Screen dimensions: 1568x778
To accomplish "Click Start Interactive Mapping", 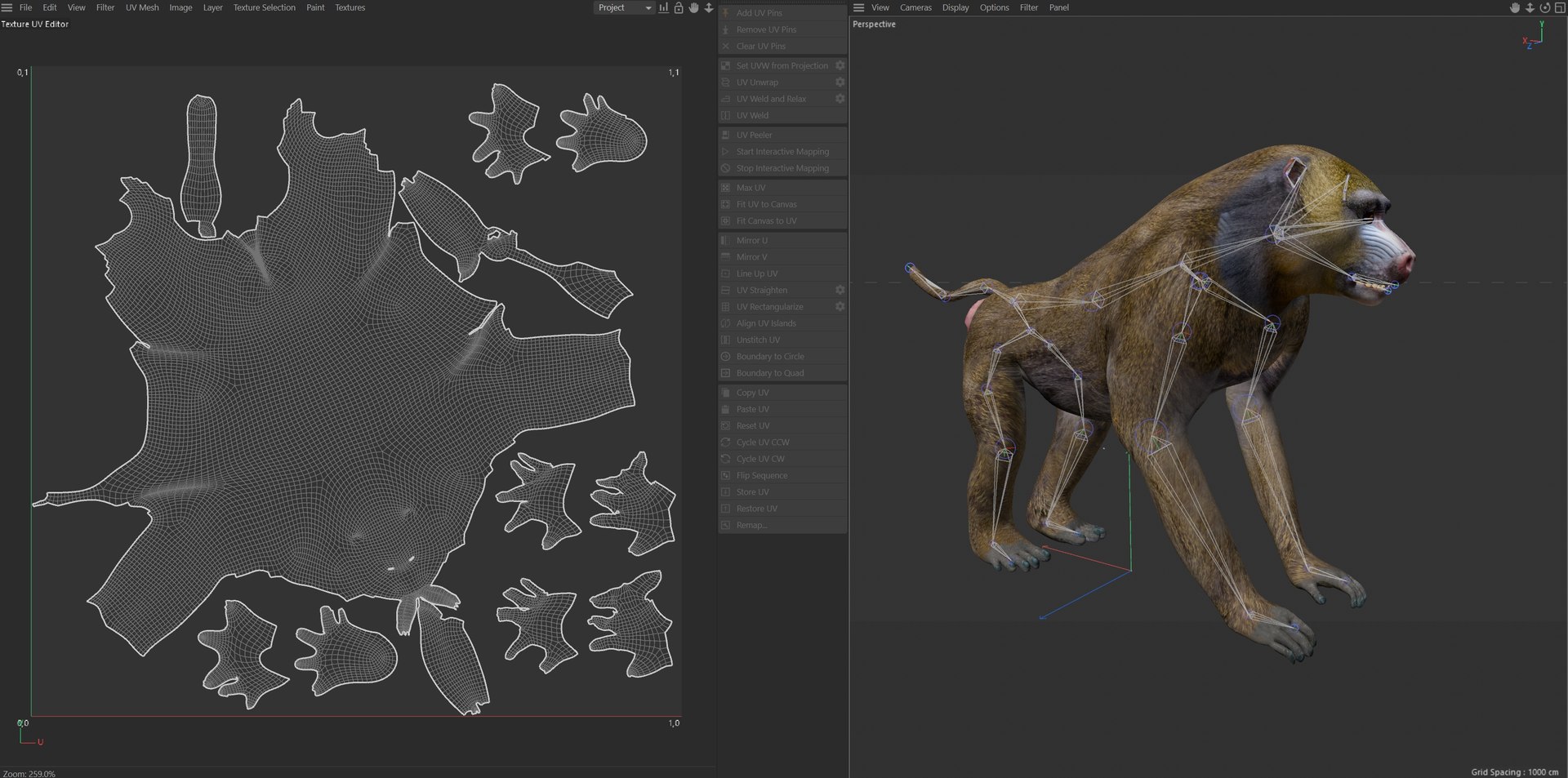I will pyautogui.click(x=782, y=151).
